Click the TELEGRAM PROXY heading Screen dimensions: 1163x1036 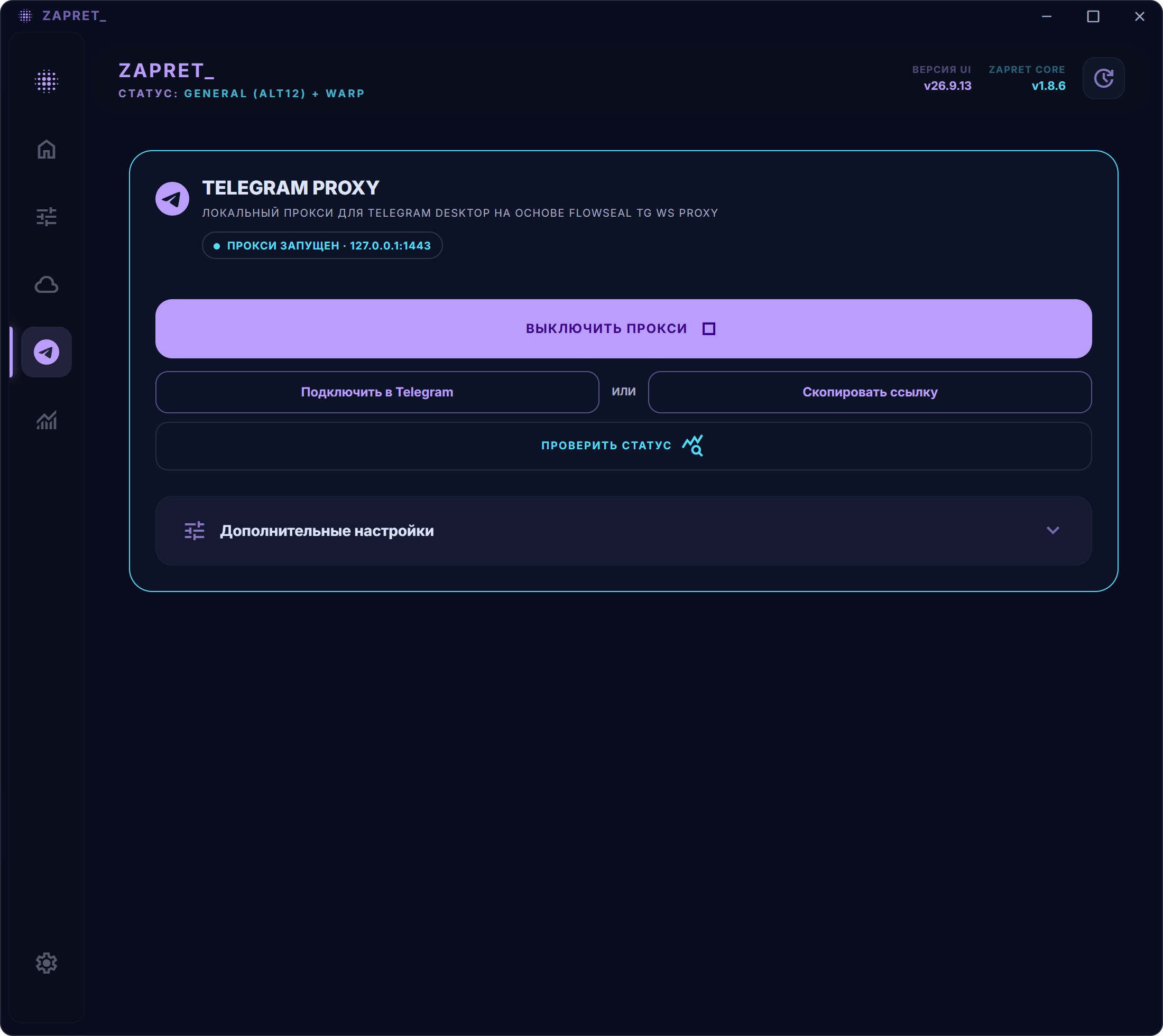point(290,188)
